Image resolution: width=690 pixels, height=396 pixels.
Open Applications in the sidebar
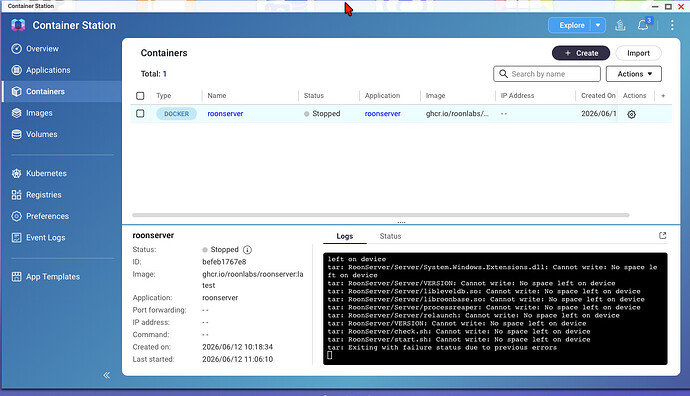[x=48, y=70]
